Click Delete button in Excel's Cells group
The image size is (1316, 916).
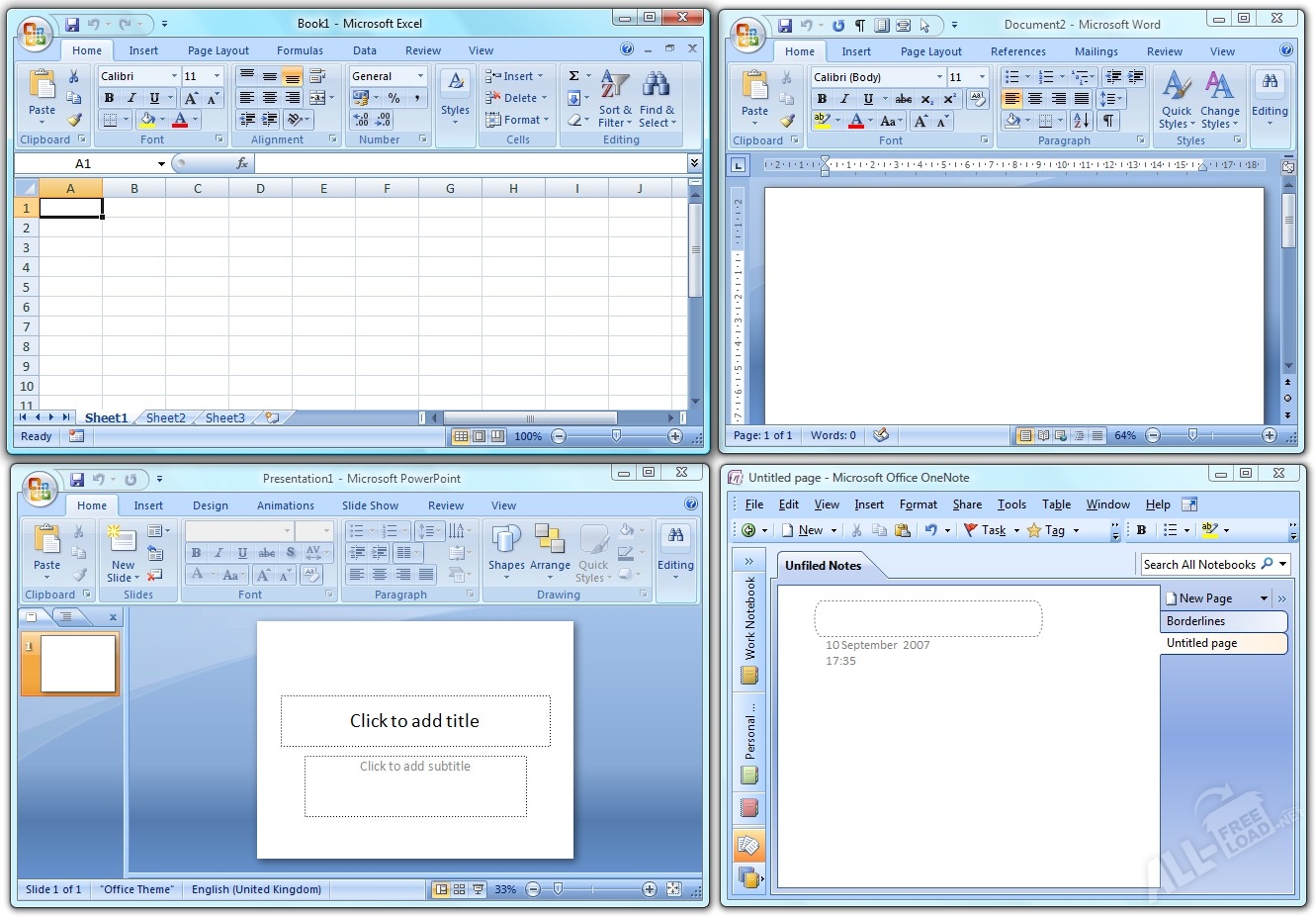tap(516, 98)
